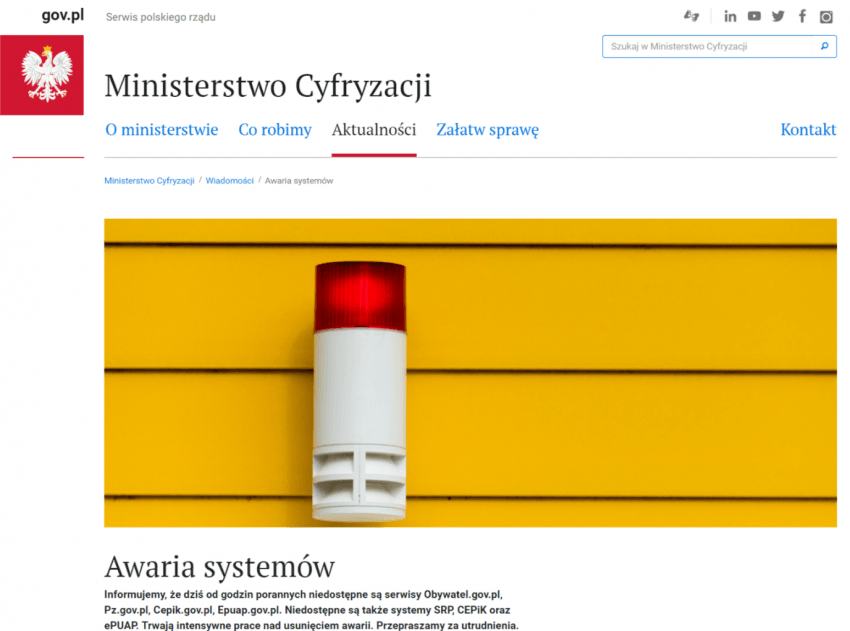Go to the 'Kontakt' page
This screenshot has height=631, width=850.
[x=808, y=130]
